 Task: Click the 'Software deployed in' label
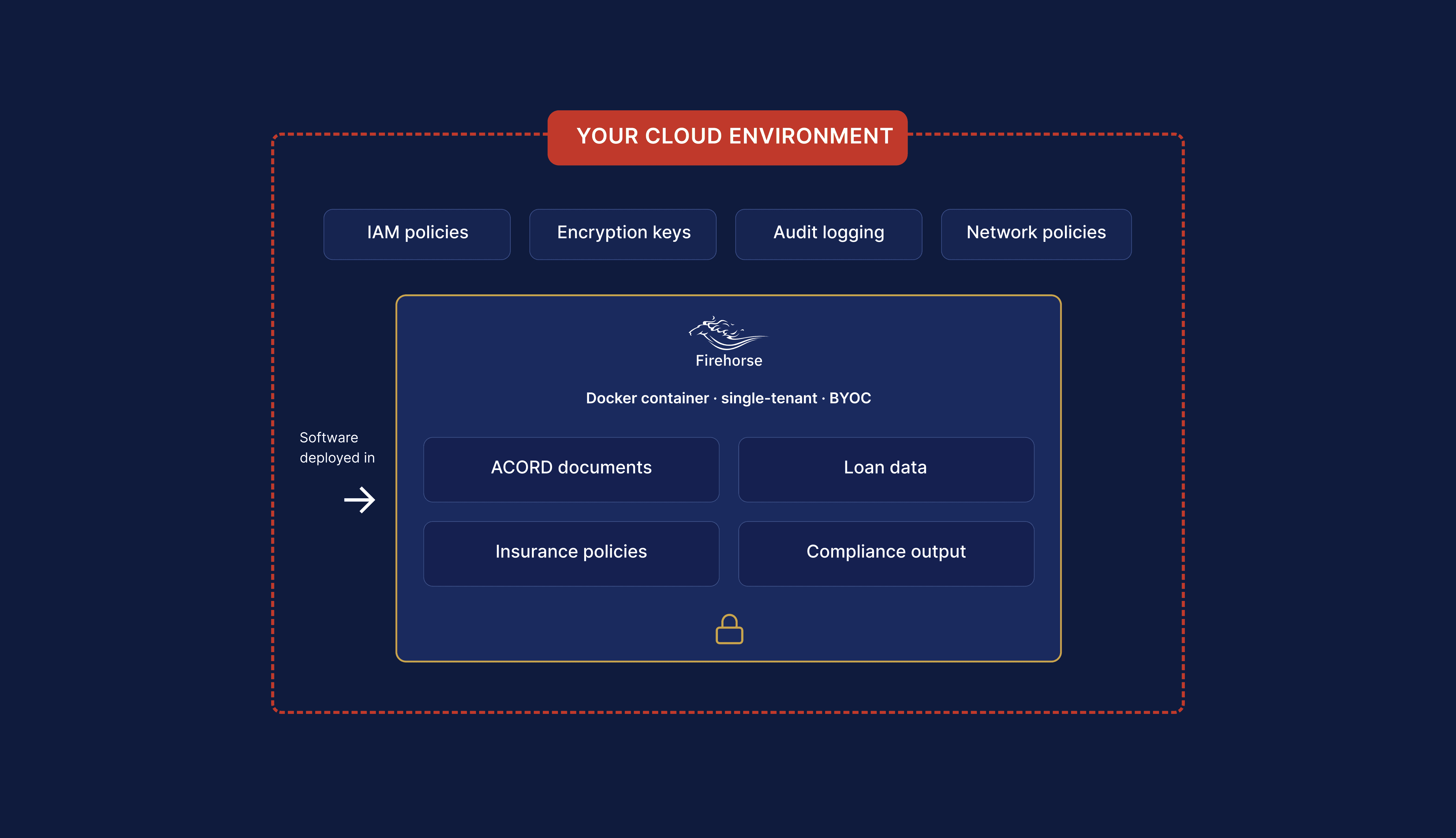(x=336, y=447)
